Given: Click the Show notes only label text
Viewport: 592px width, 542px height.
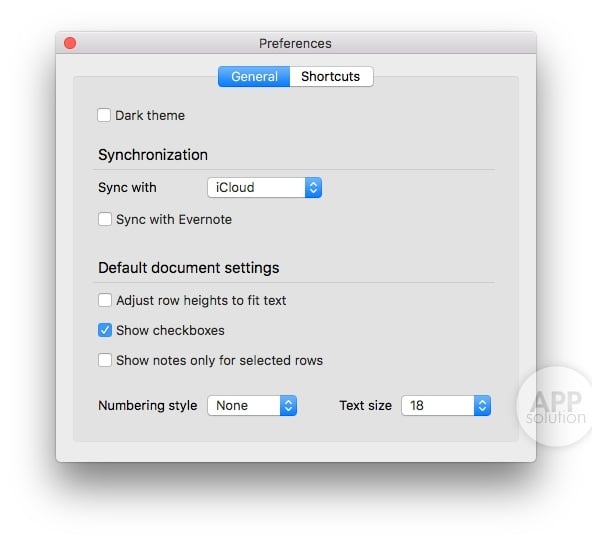Looking at the screenshot, I should pos(220,360).
